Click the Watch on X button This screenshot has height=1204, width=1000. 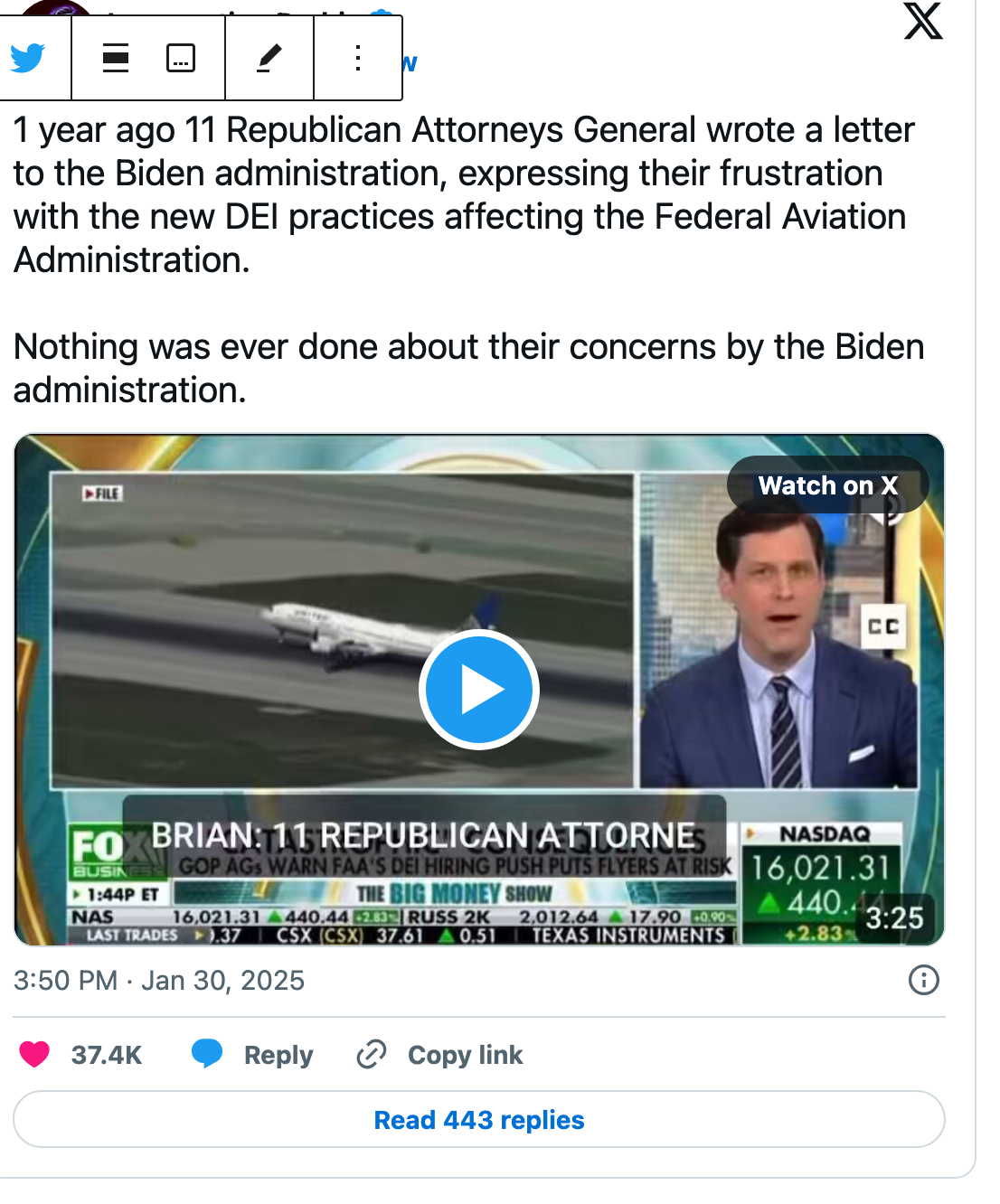click(x=827, y=485)
